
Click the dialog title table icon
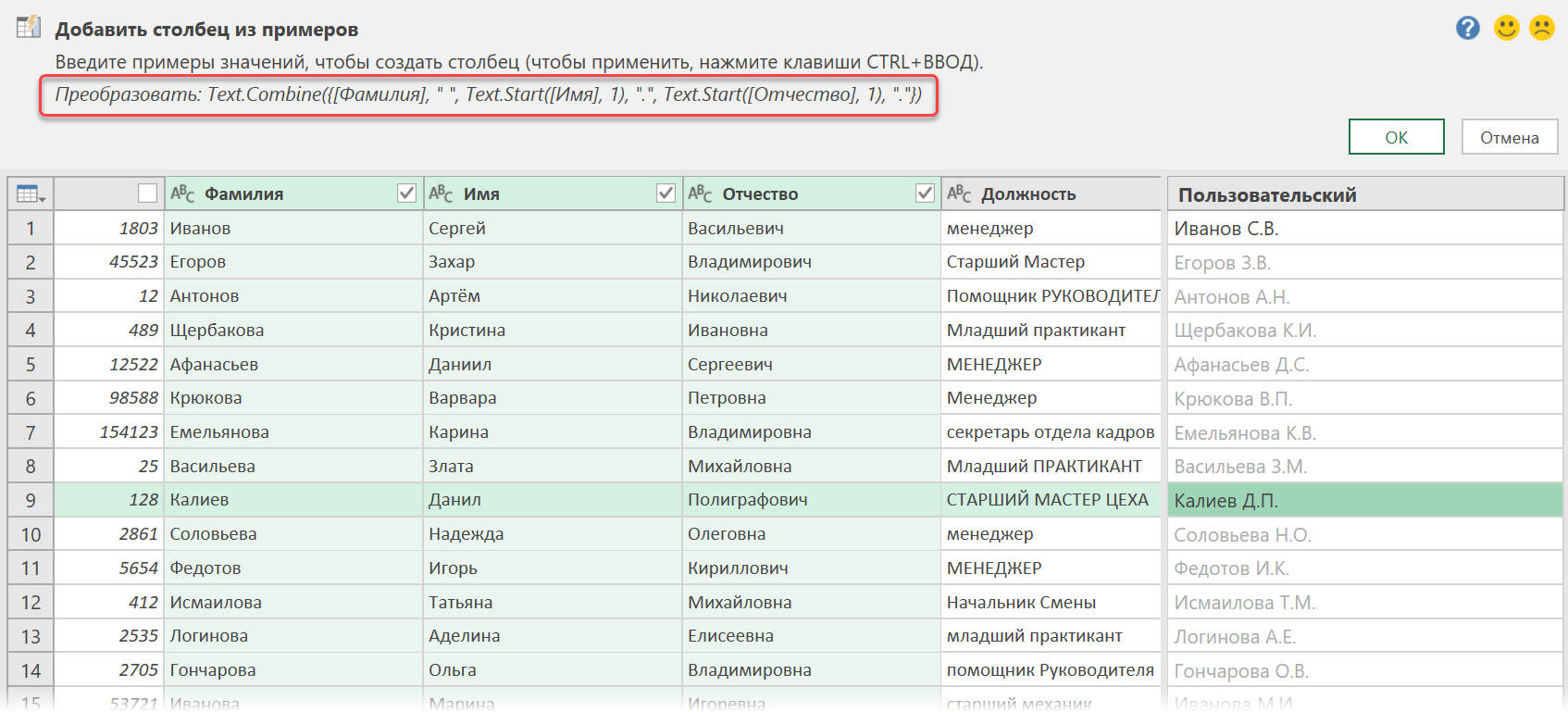pyautogui.click(x=29, y=27)
